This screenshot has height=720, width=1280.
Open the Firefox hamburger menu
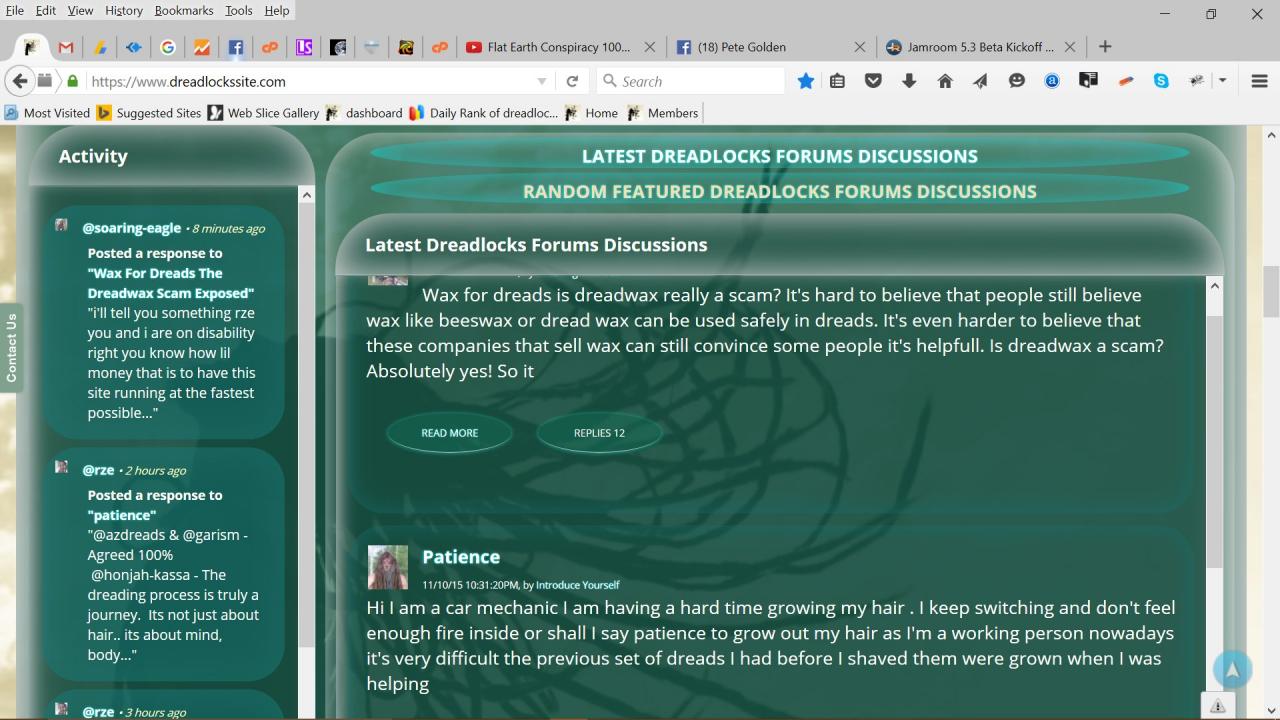1259,81
